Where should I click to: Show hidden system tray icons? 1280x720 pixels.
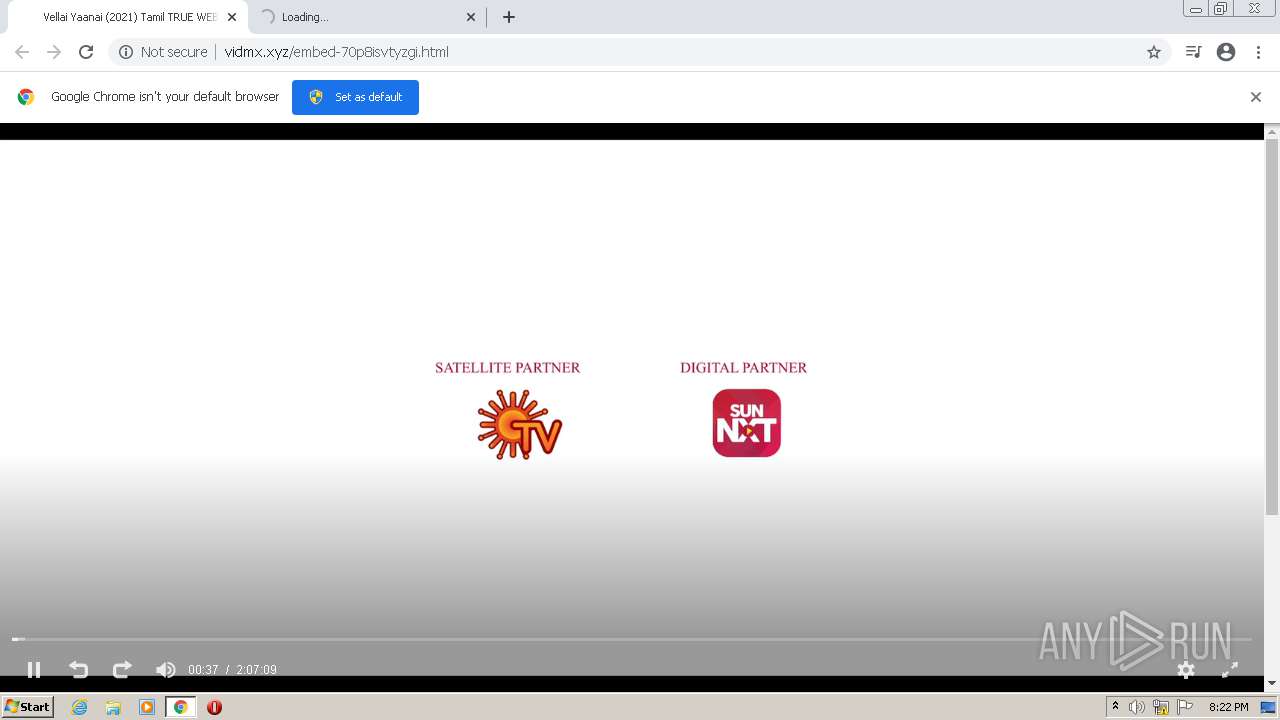[1115, 707]
